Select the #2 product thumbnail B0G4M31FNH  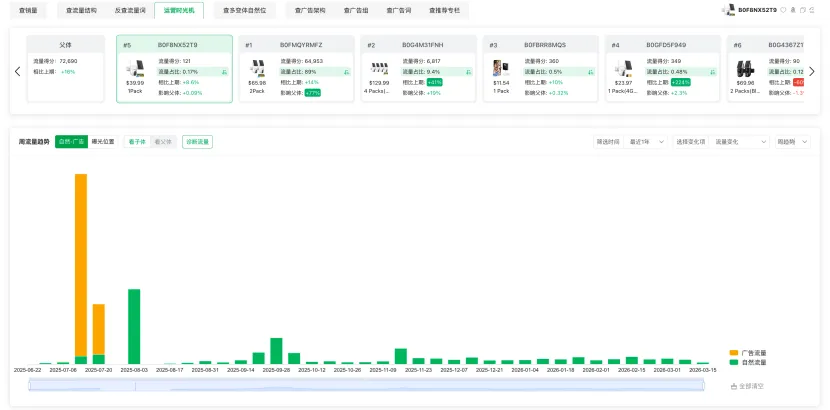coord(379,70)
